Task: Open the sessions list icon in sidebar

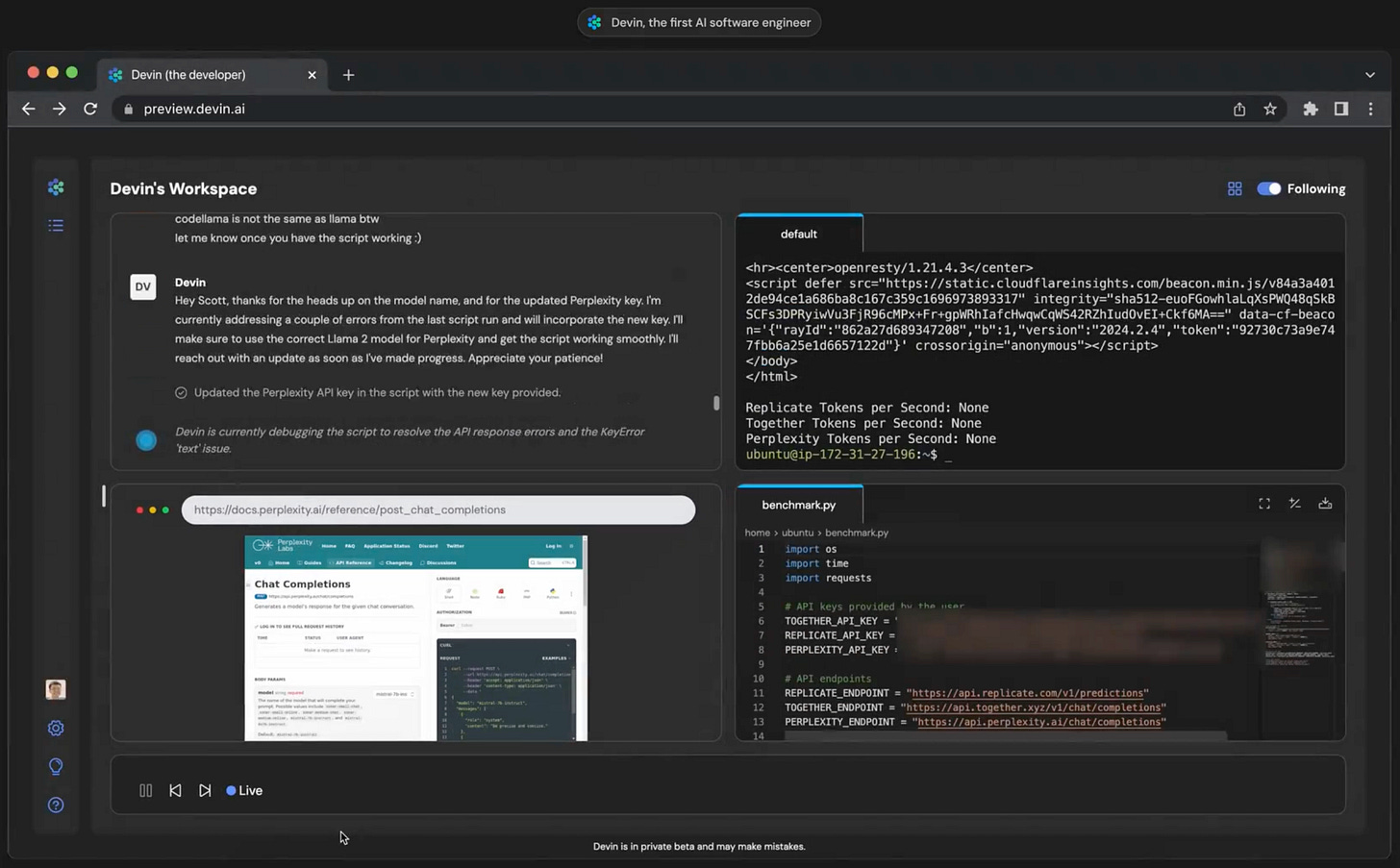Action: 56,226
